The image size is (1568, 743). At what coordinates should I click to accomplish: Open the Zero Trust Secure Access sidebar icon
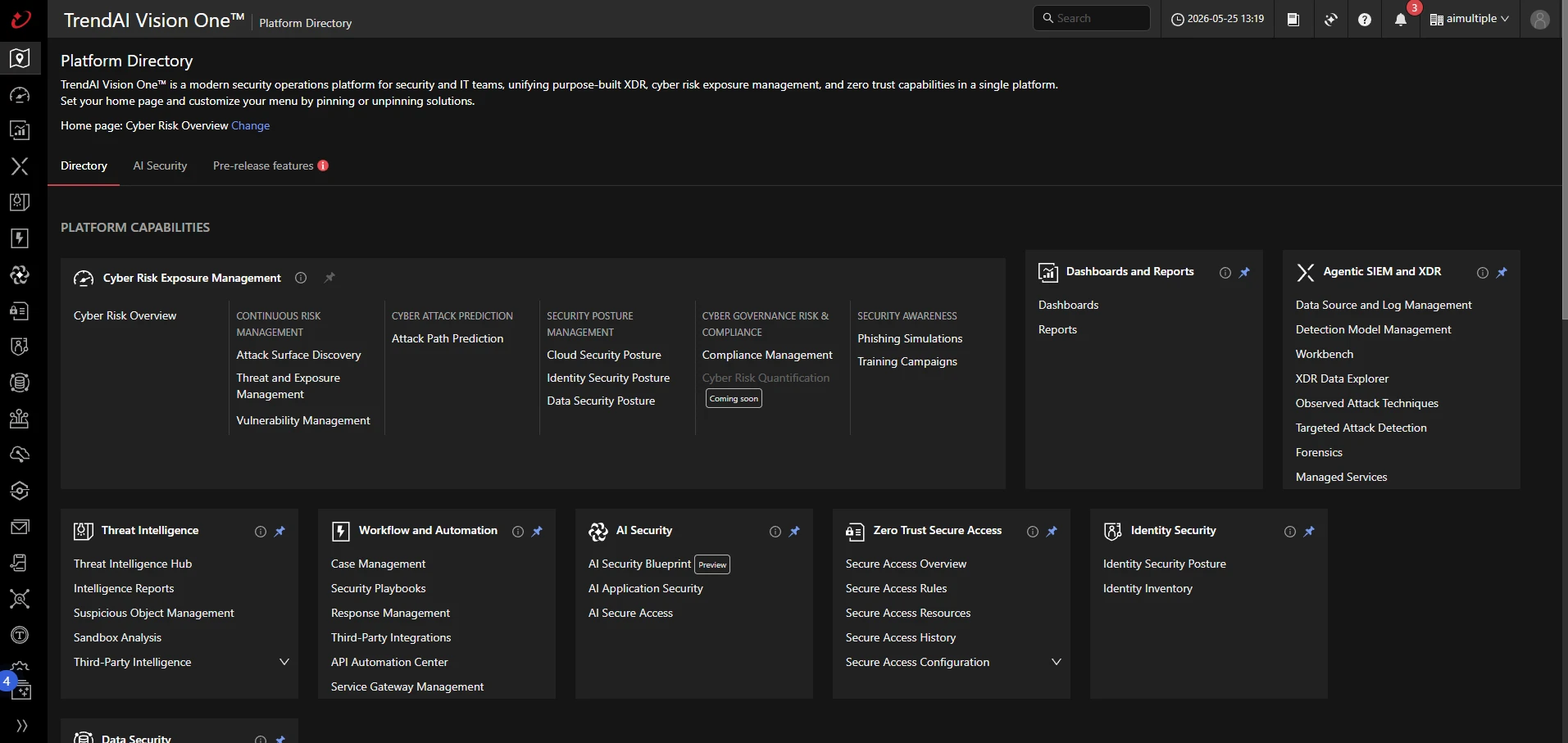coord(20,310)
